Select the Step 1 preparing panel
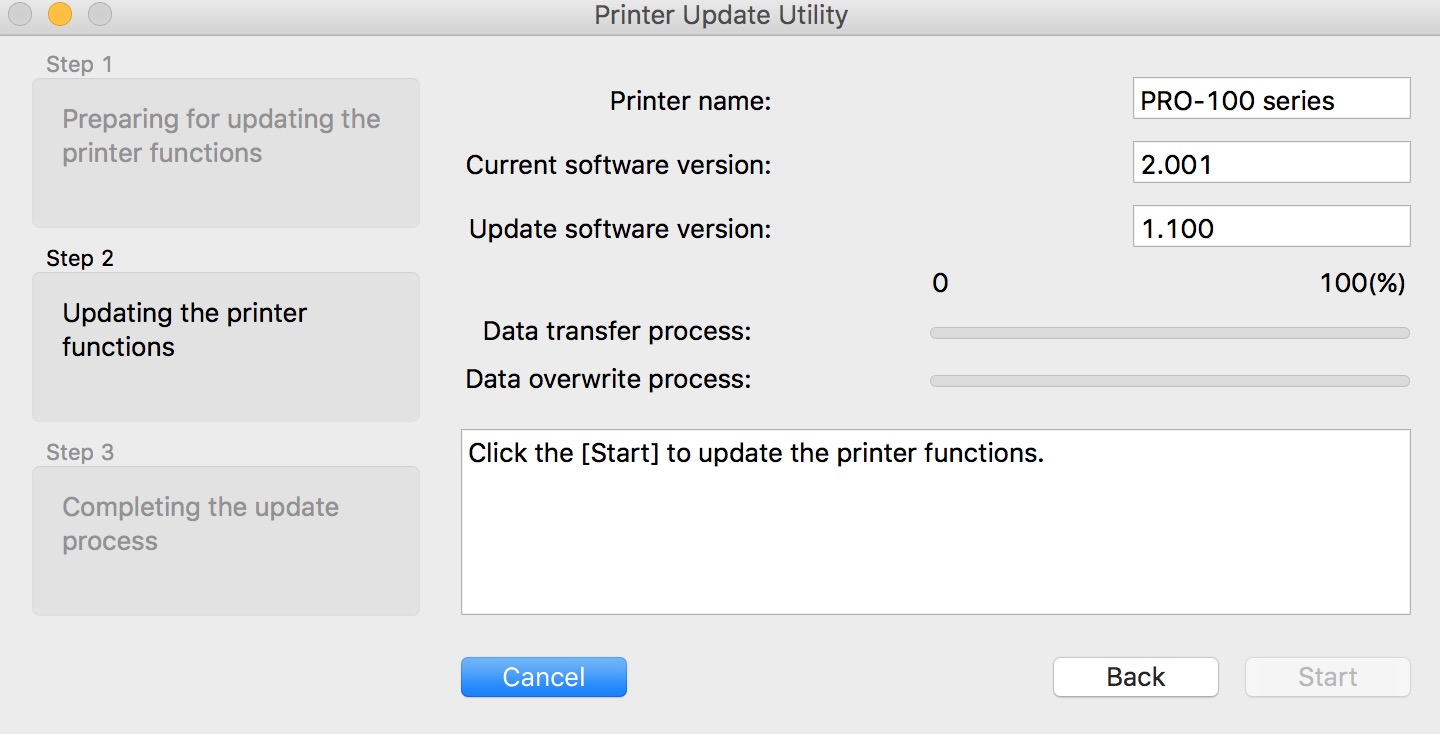This screenshot has height=734, width=1440. click(225, 152)
